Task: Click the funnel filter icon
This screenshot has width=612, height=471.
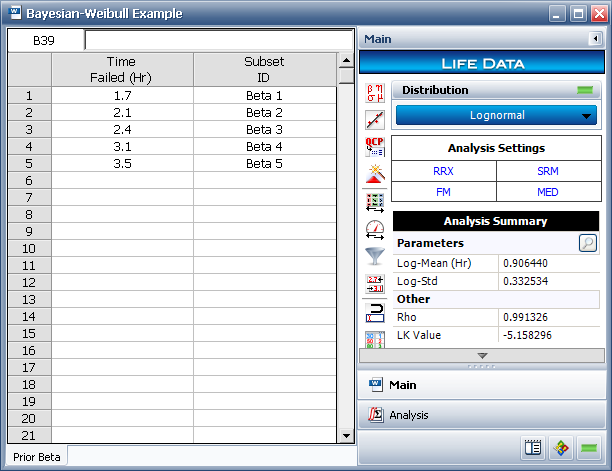Action: point(375,256)
